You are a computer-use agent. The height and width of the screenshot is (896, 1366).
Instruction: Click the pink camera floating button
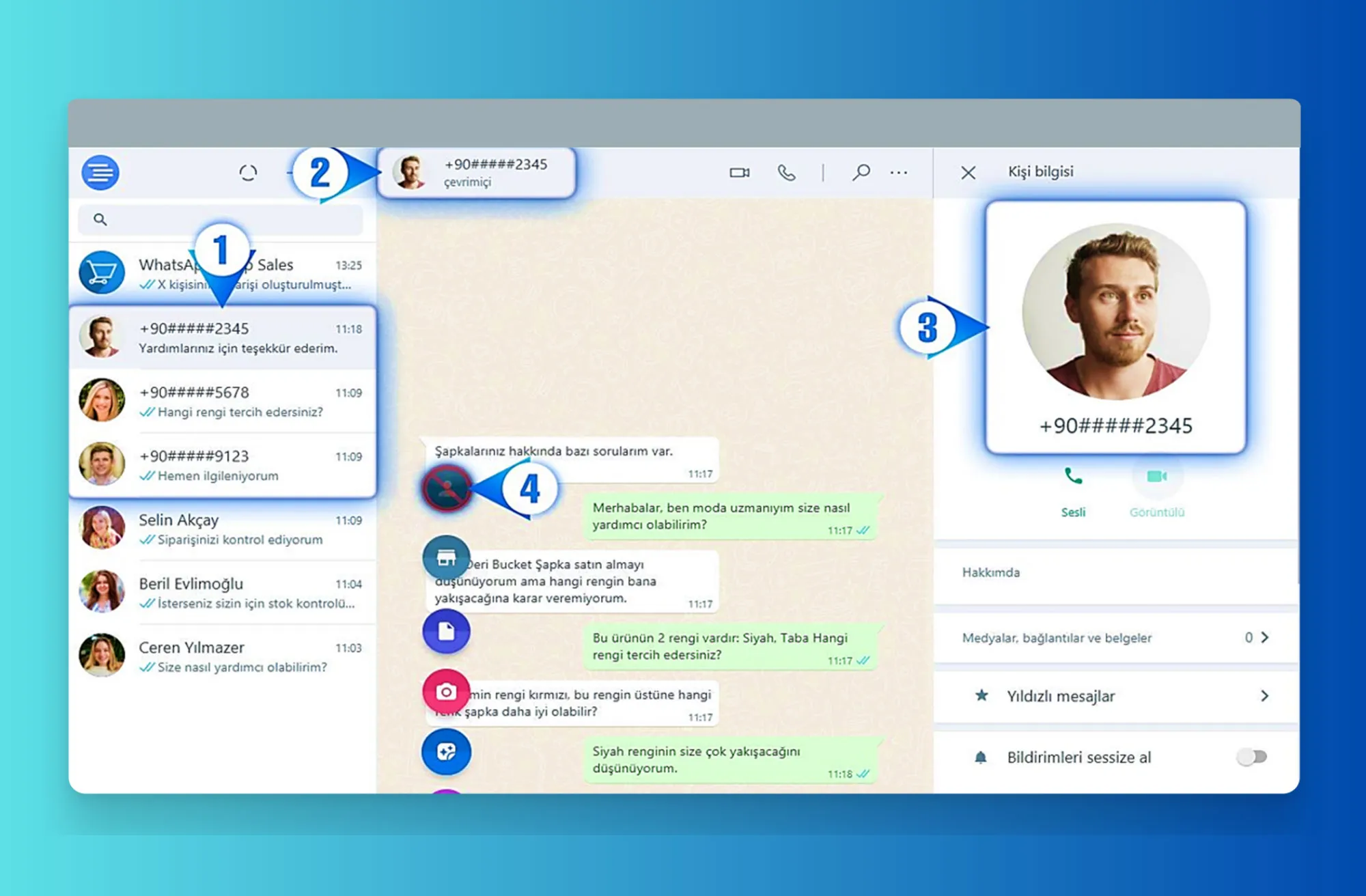point(446,692)
